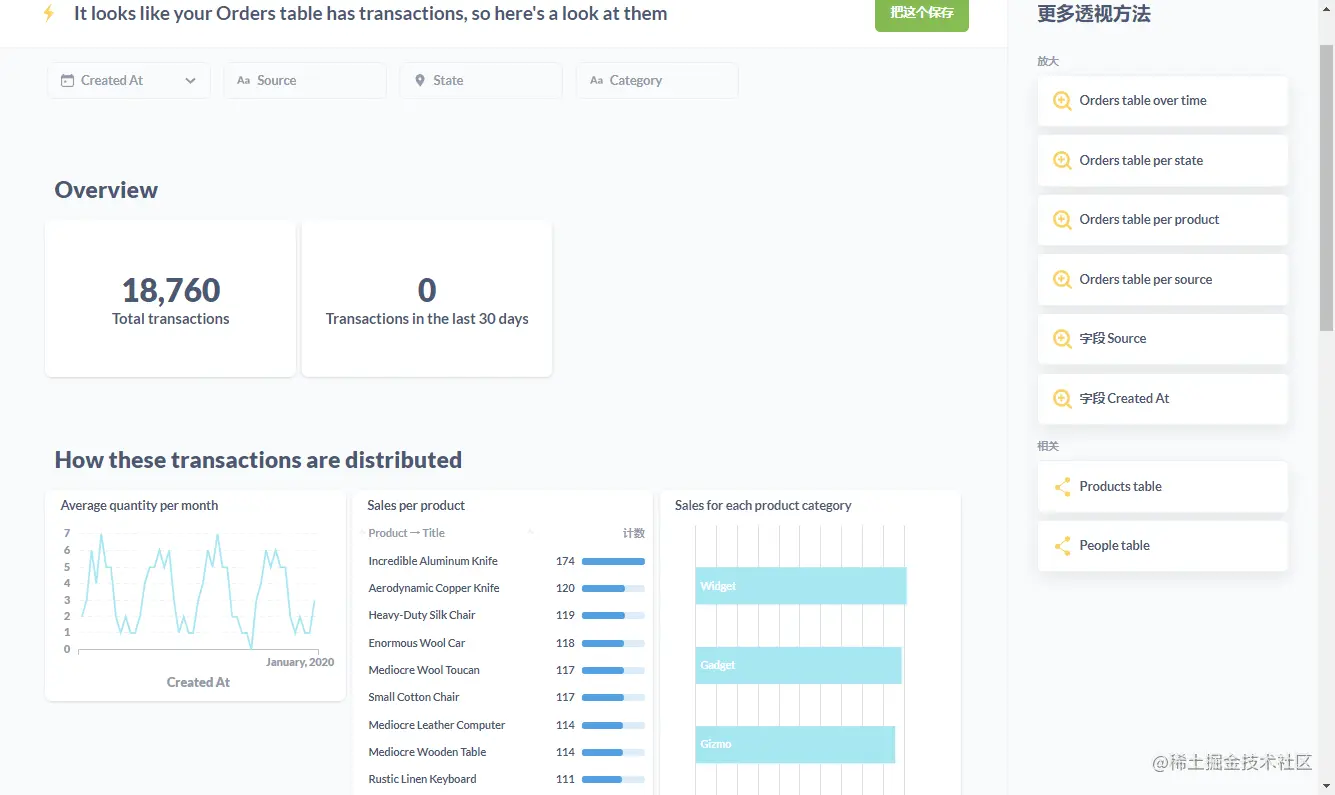Select the Mediocre Leather Computer row
The width and height of the screenshot is (1335, 795).
[x=506, y=725]
